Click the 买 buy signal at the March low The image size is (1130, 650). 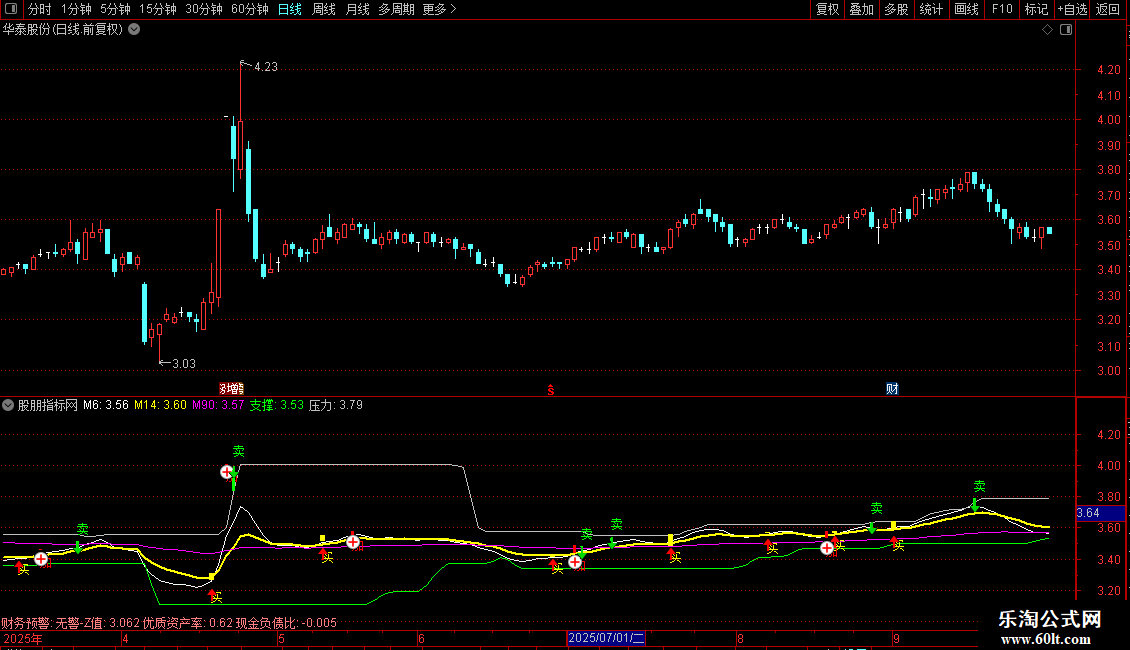click(x=216, y=597)
